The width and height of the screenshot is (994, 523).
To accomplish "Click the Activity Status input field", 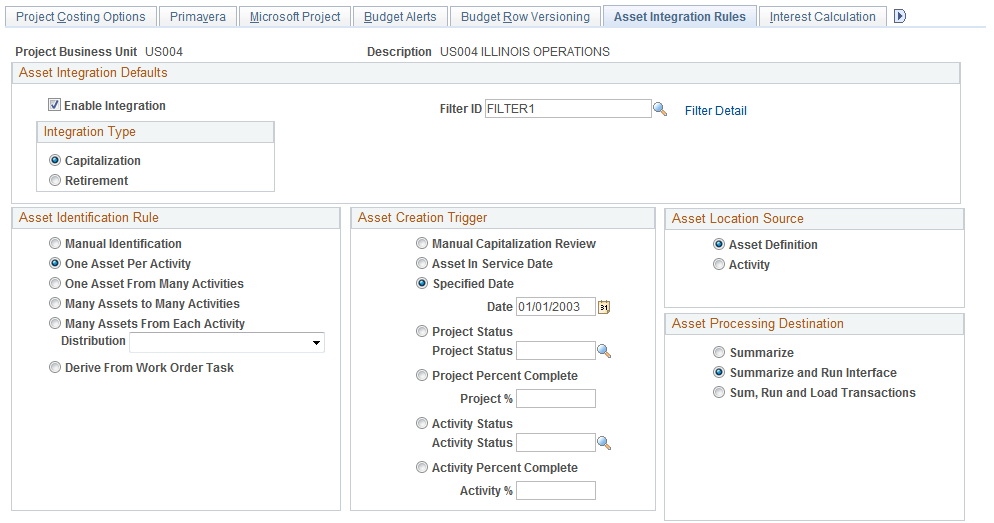I will 556,442.
